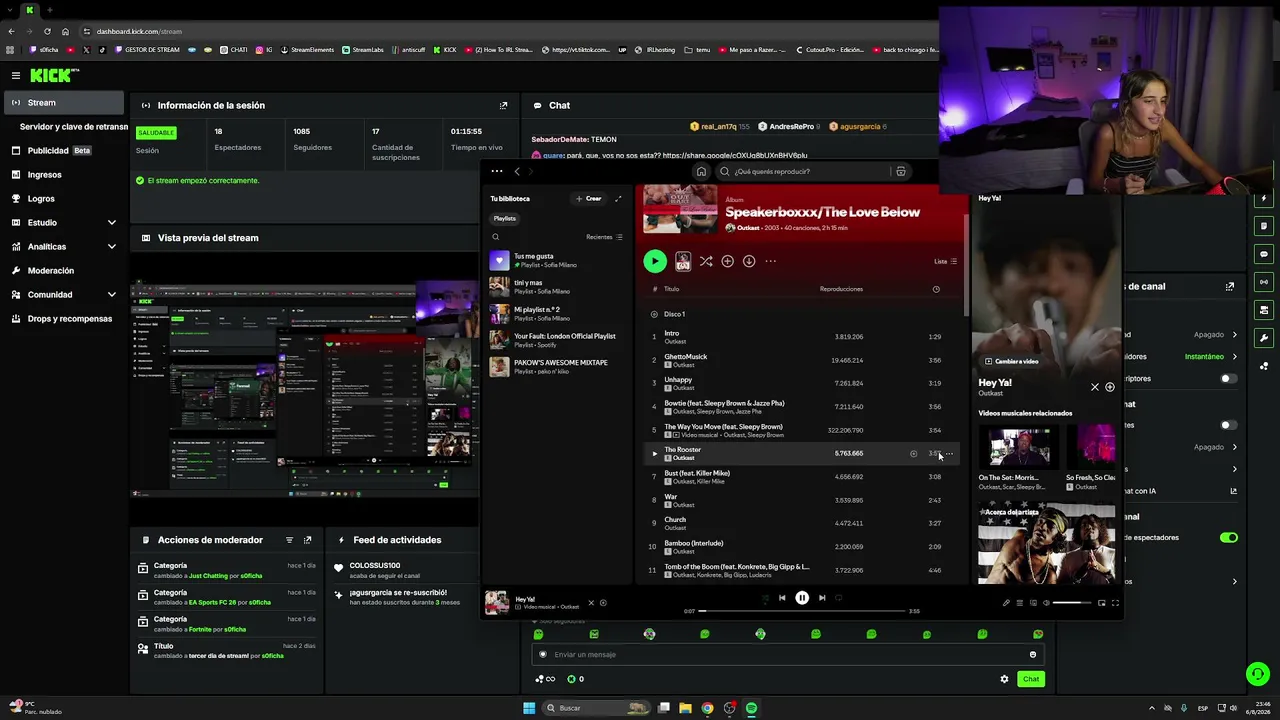
Task: Open the Instantáneo setting chevron
Action: 1234,357
